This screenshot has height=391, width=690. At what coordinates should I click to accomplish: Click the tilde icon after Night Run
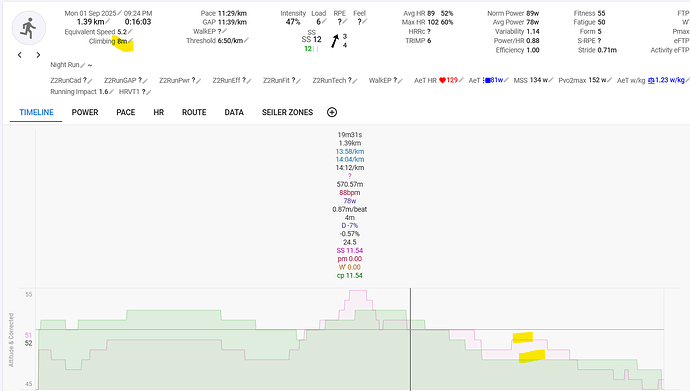tap(90, 65)
